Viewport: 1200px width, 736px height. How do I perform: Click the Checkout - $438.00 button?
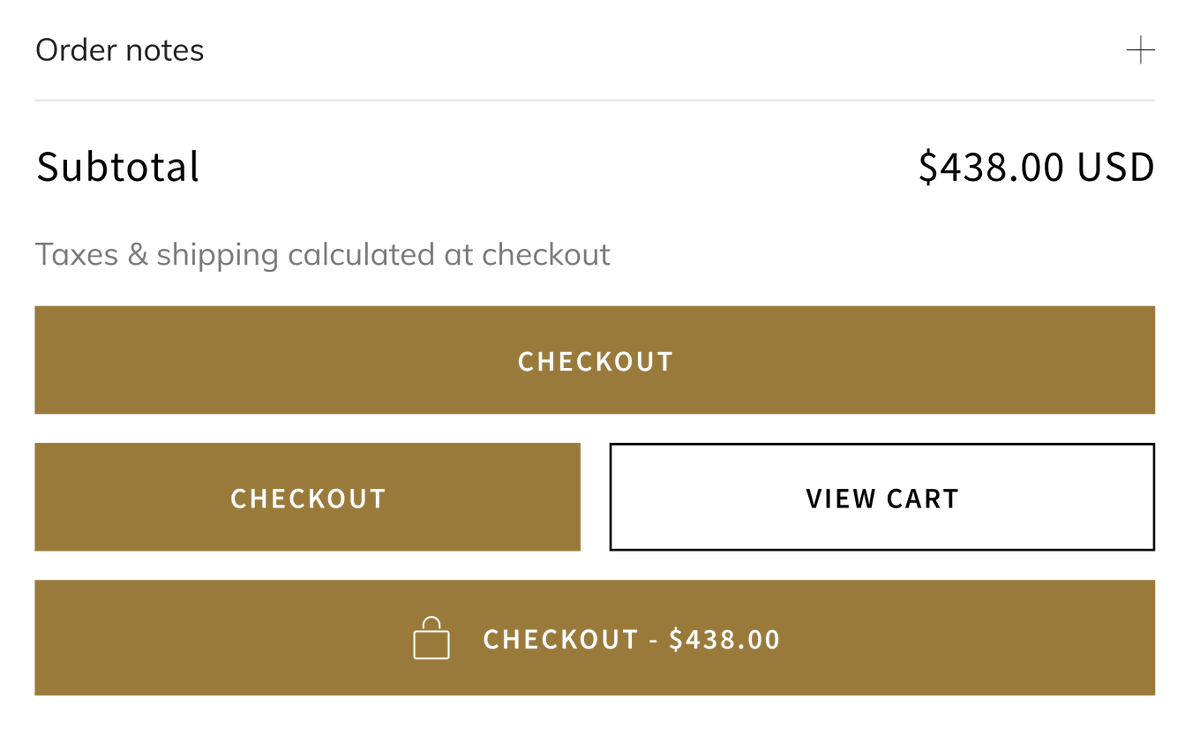(594, 638)
